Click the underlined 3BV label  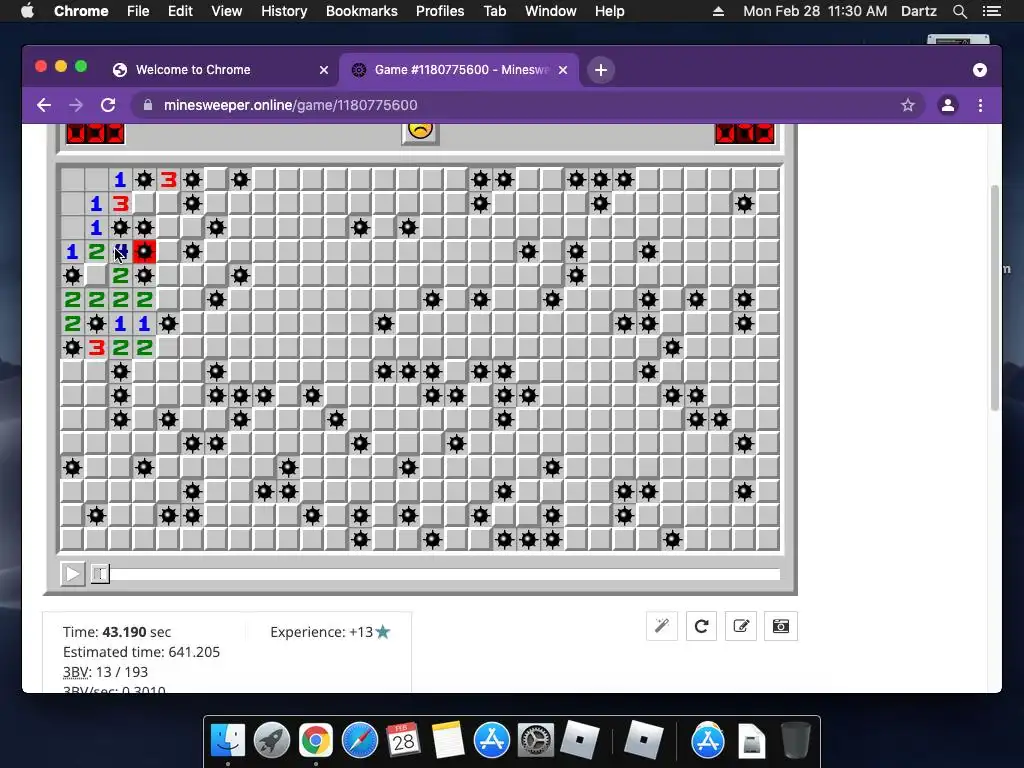tap(76, 672)
